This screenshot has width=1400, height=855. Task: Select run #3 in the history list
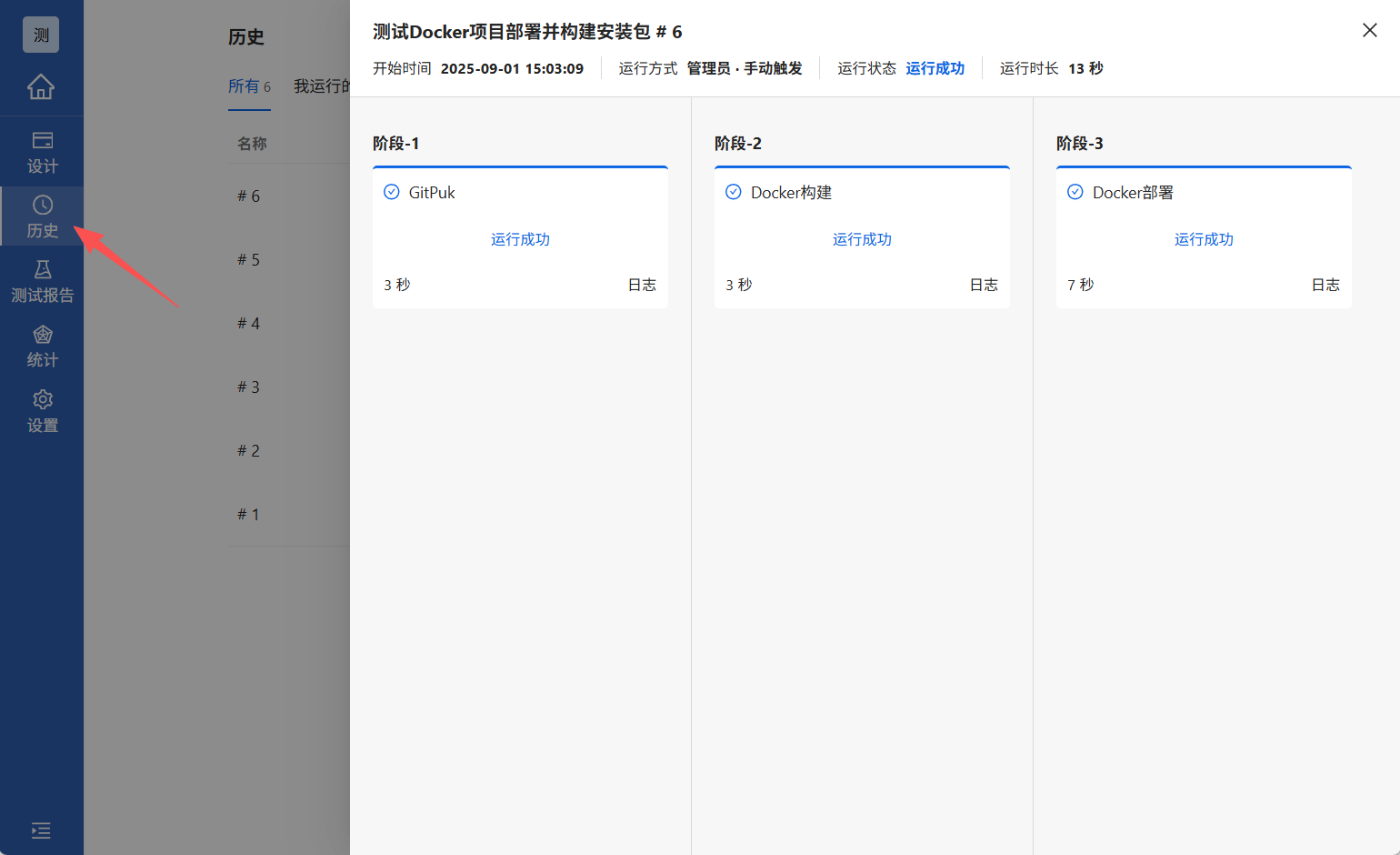(247, 386)
